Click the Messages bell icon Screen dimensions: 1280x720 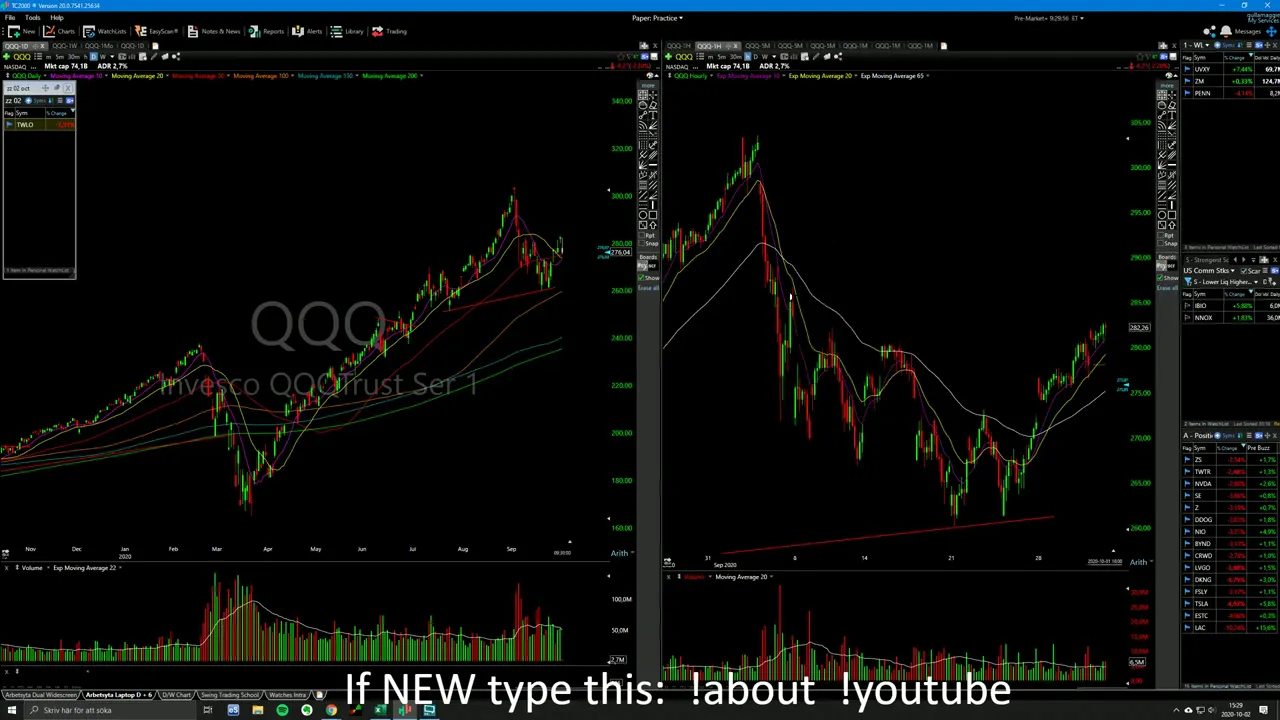(1226, 31)
